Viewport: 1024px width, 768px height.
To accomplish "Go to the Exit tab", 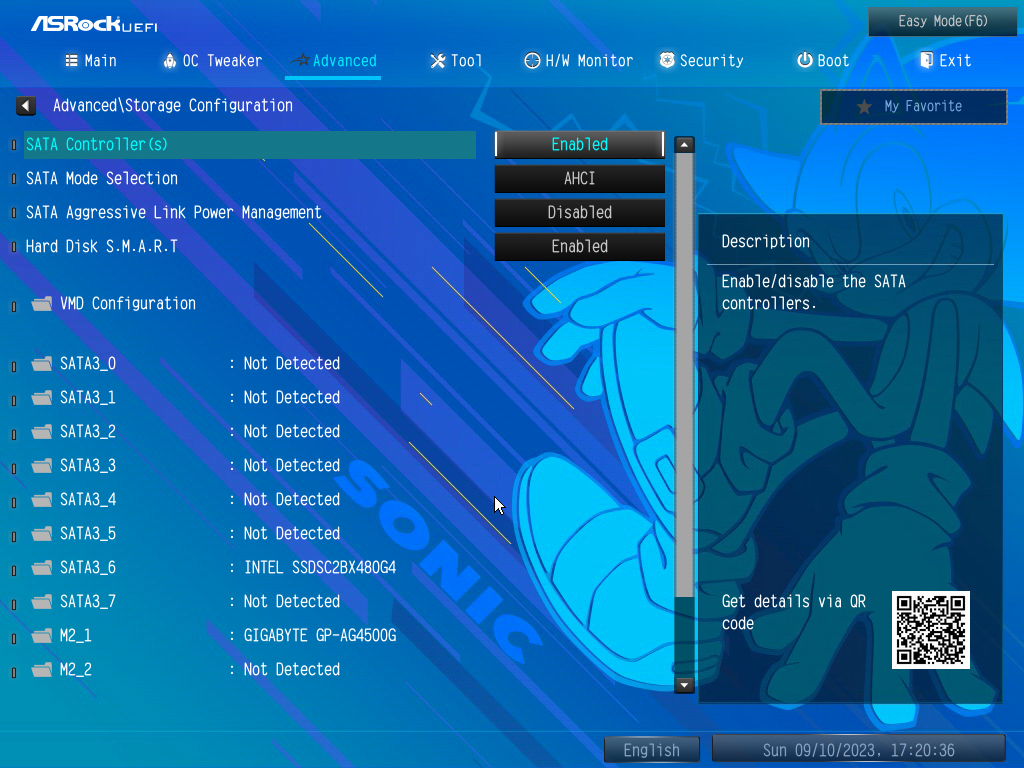I will [945, 61].
